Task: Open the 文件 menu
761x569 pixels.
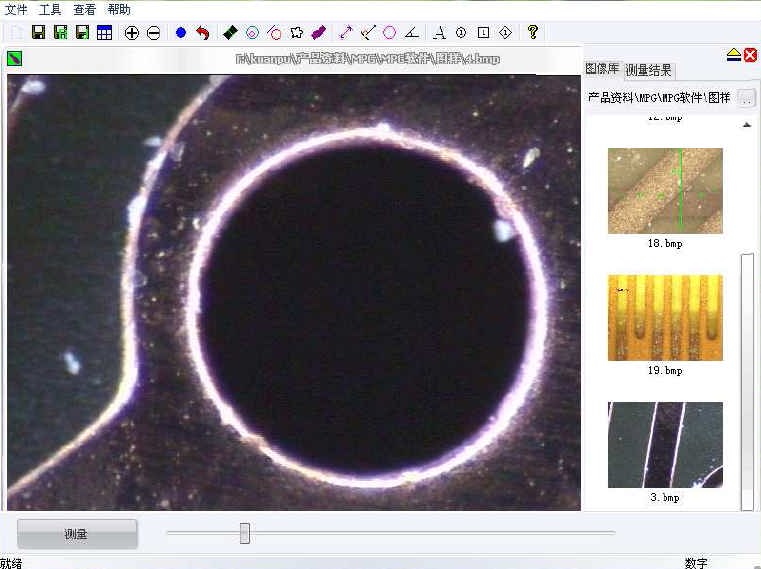Action: [17, 9]
